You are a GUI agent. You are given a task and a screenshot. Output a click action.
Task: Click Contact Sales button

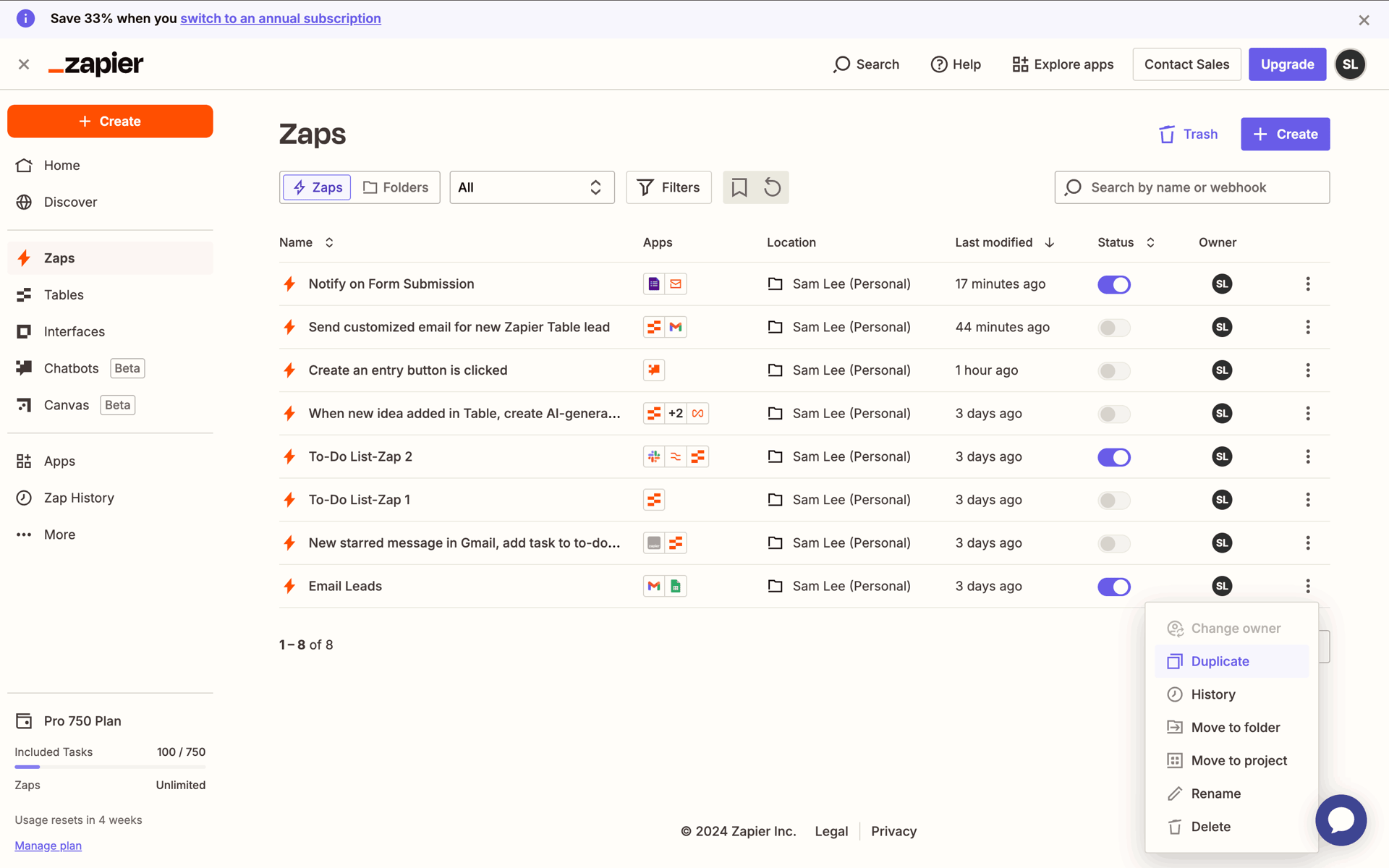1186,64
